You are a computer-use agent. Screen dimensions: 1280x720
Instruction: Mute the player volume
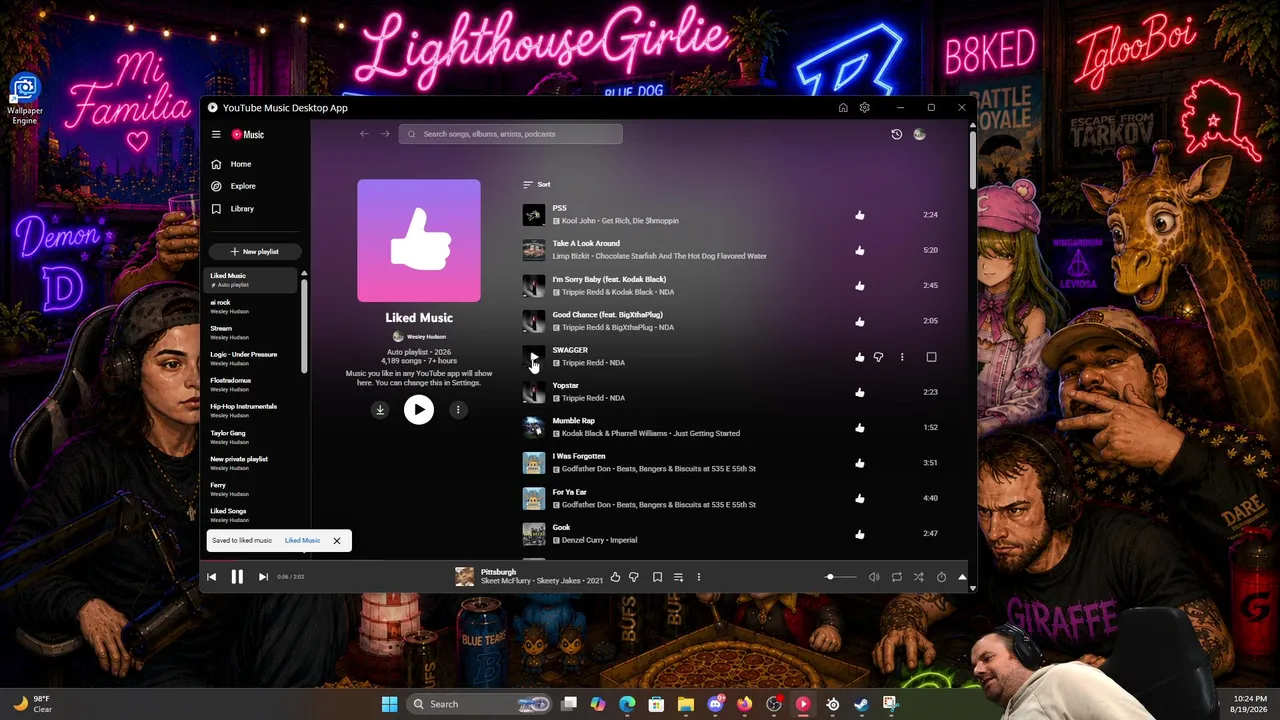tap(874, 577)
